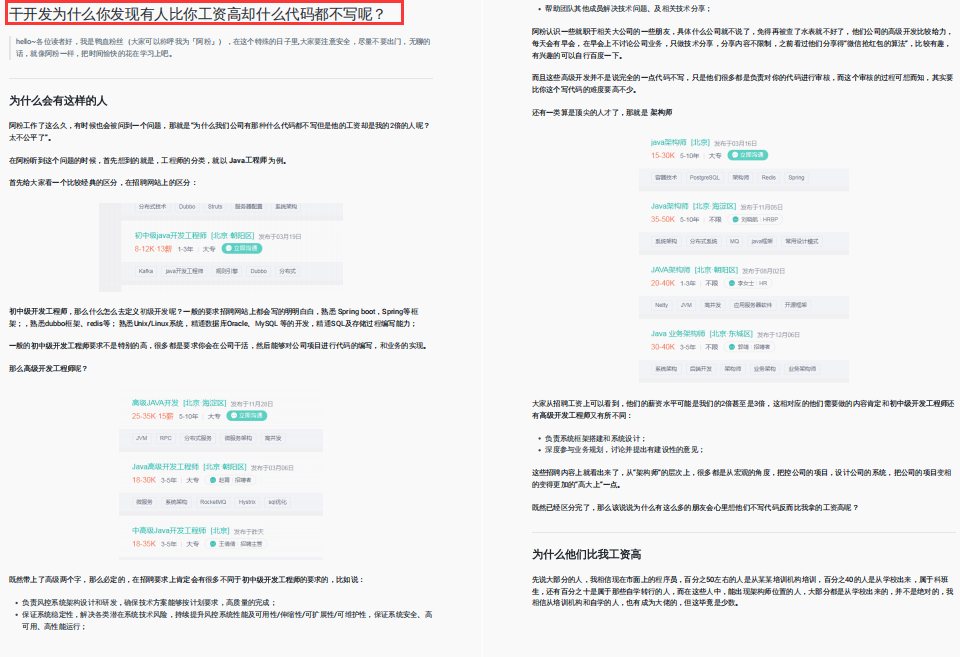Click the salary text 20-40K

click(x=662, y=283)
